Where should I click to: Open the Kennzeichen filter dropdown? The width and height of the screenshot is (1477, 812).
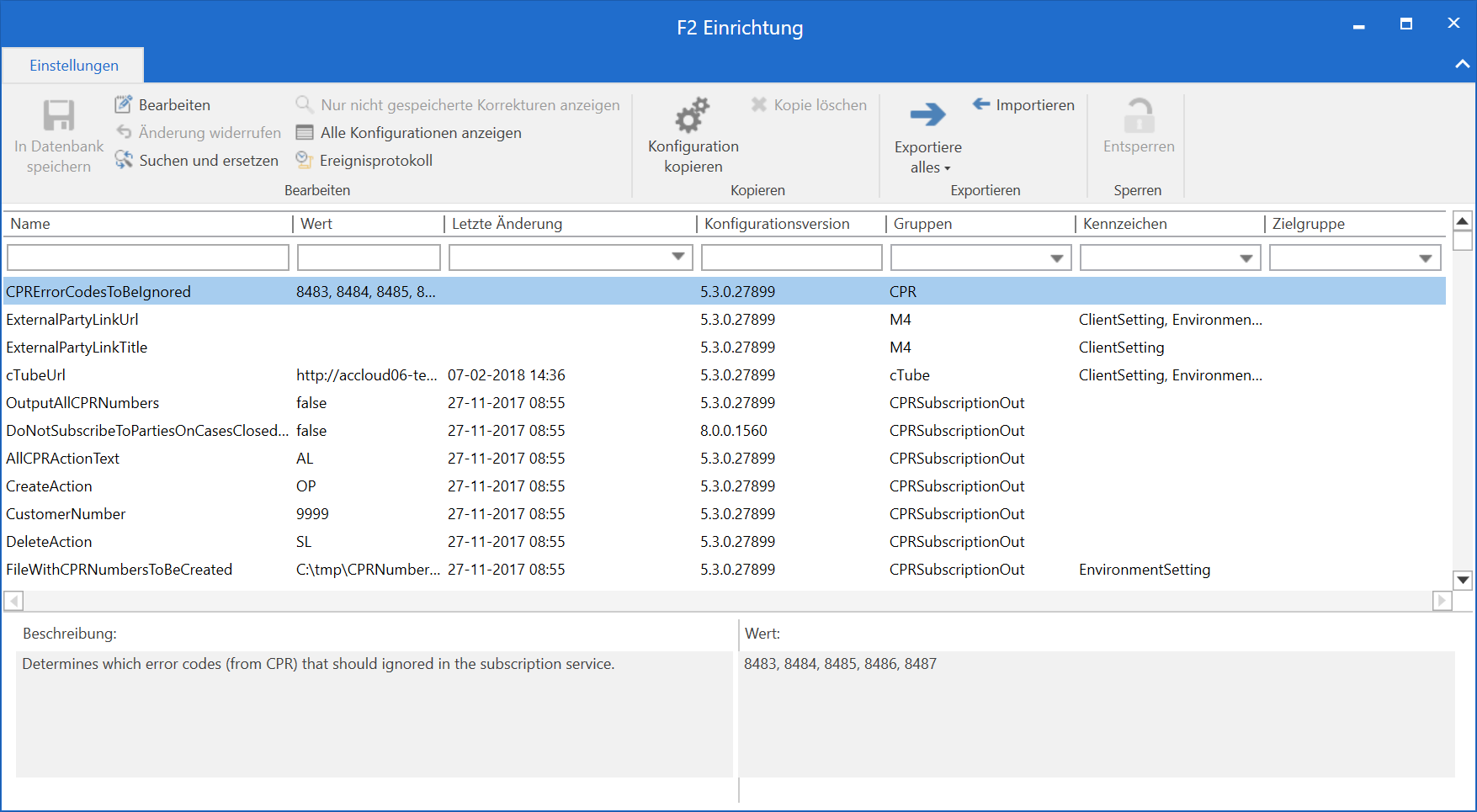pos(1246,257)
